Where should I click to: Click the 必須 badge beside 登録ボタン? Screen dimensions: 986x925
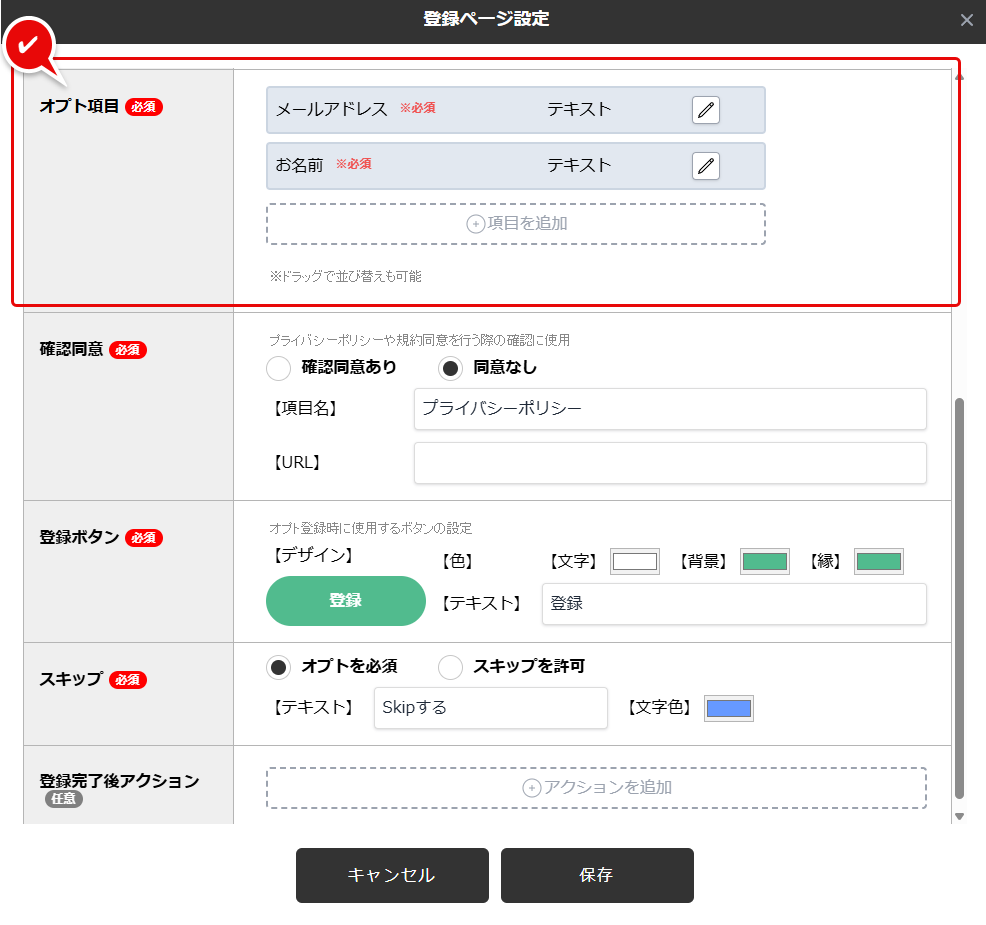[143, 538]
